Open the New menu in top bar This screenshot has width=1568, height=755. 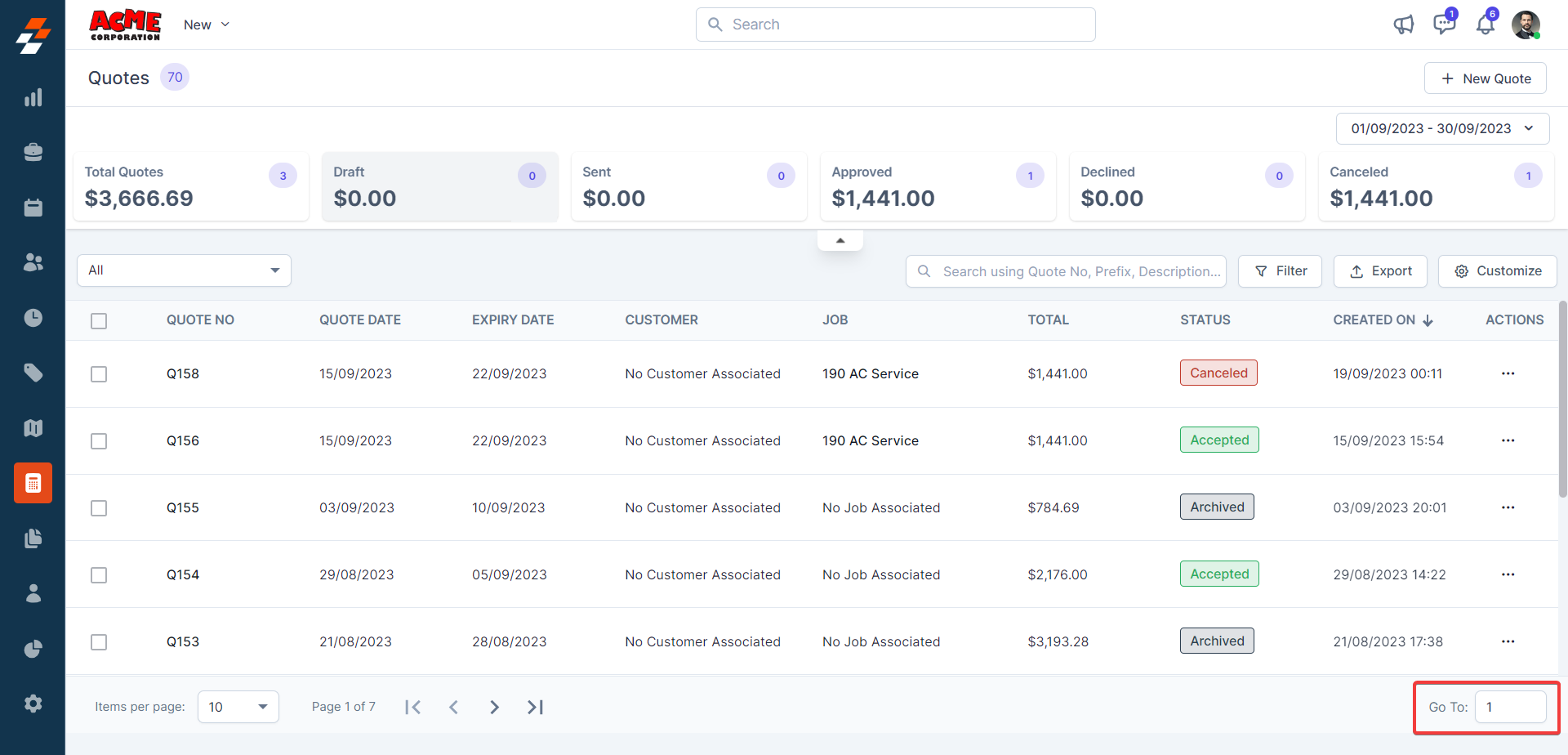(207, 25)
